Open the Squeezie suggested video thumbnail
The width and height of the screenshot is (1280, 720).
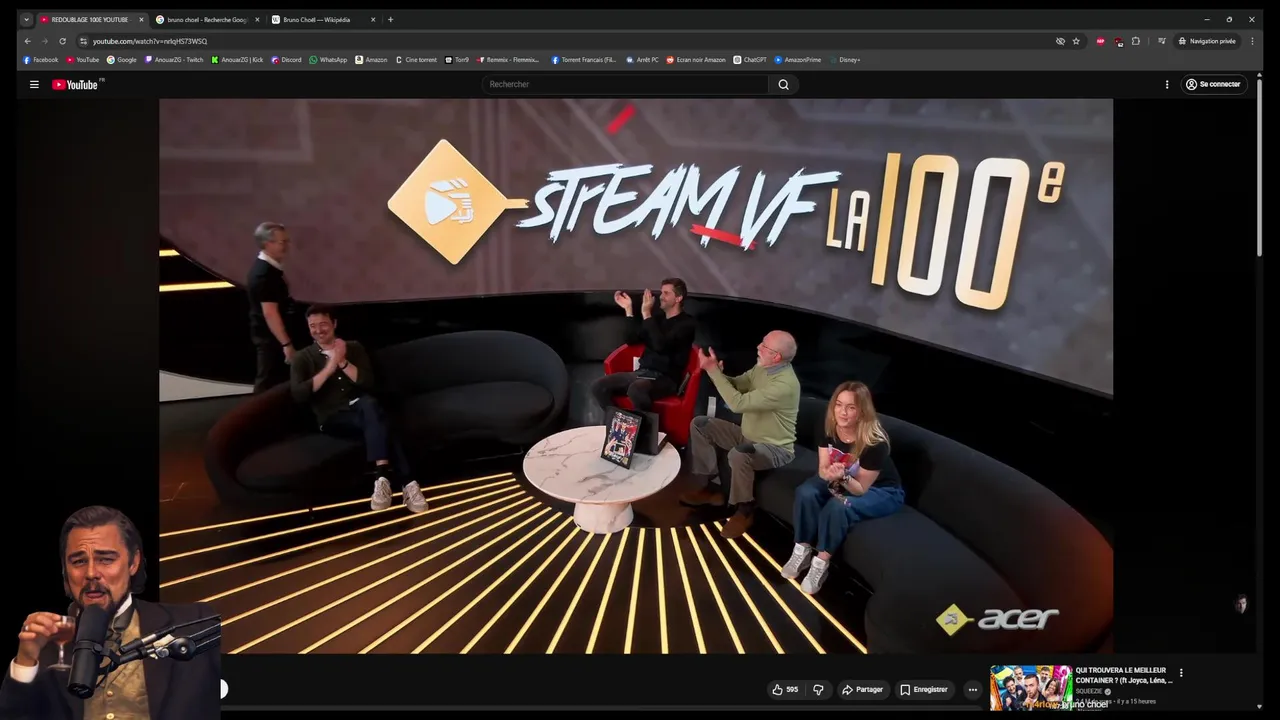[x=1031, y=688]
